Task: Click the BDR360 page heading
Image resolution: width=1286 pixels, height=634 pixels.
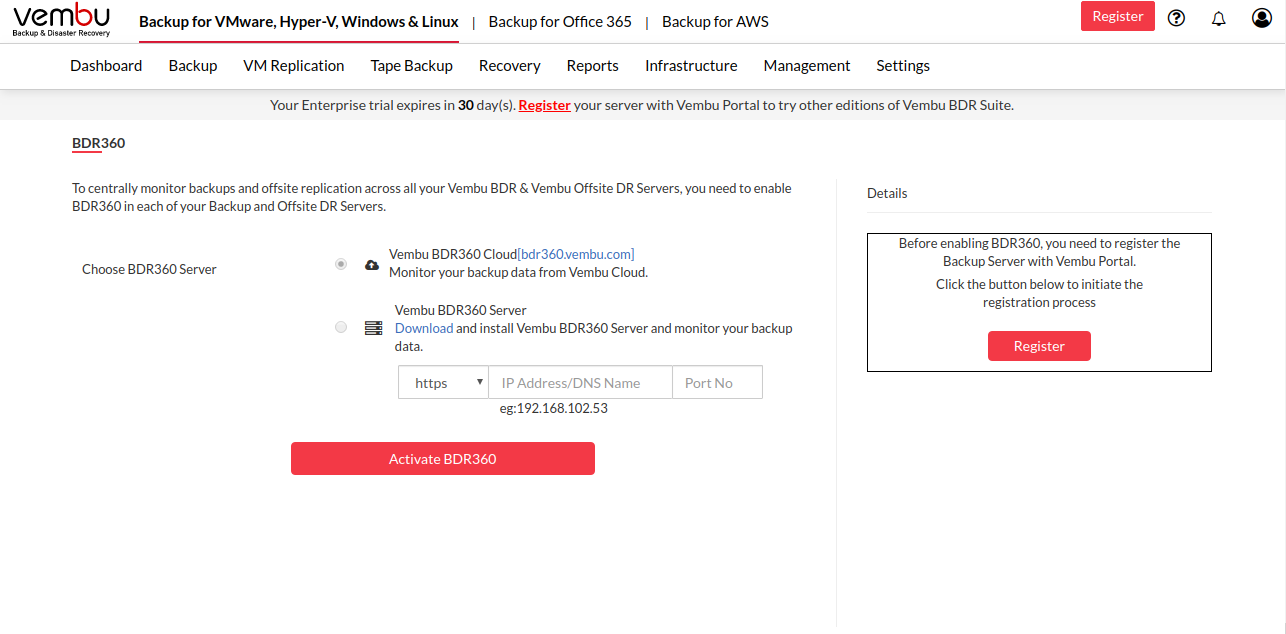Action: click(x=98, y=143)
